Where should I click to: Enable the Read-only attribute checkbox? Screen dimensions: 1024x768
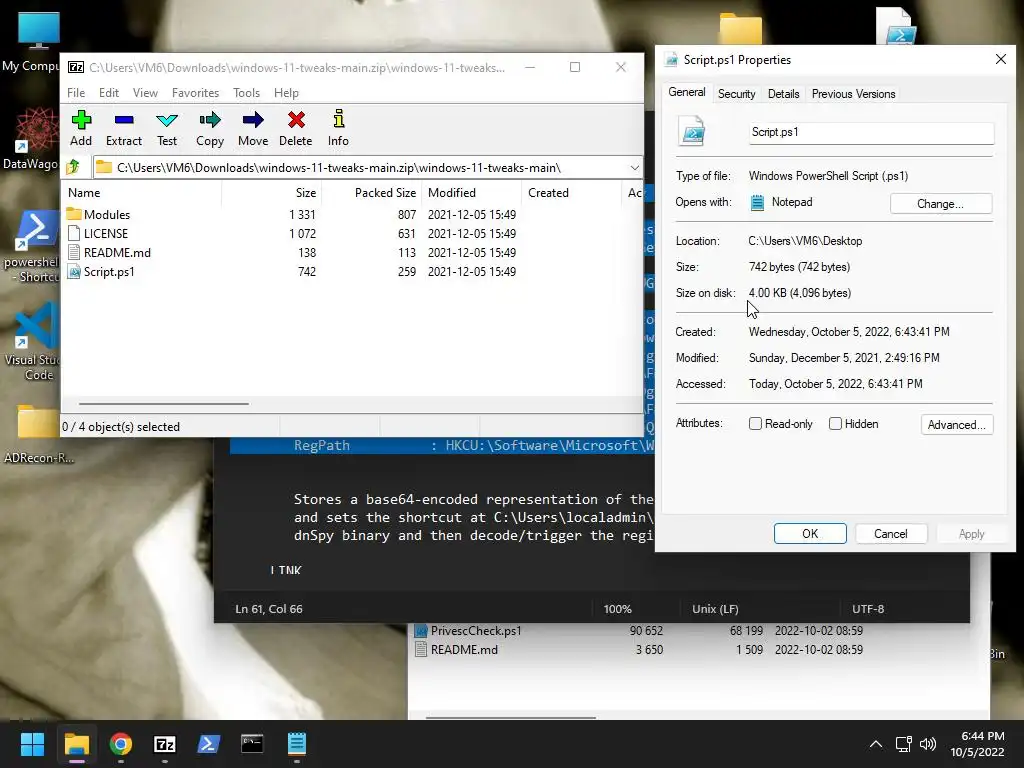tap(756, 424)
